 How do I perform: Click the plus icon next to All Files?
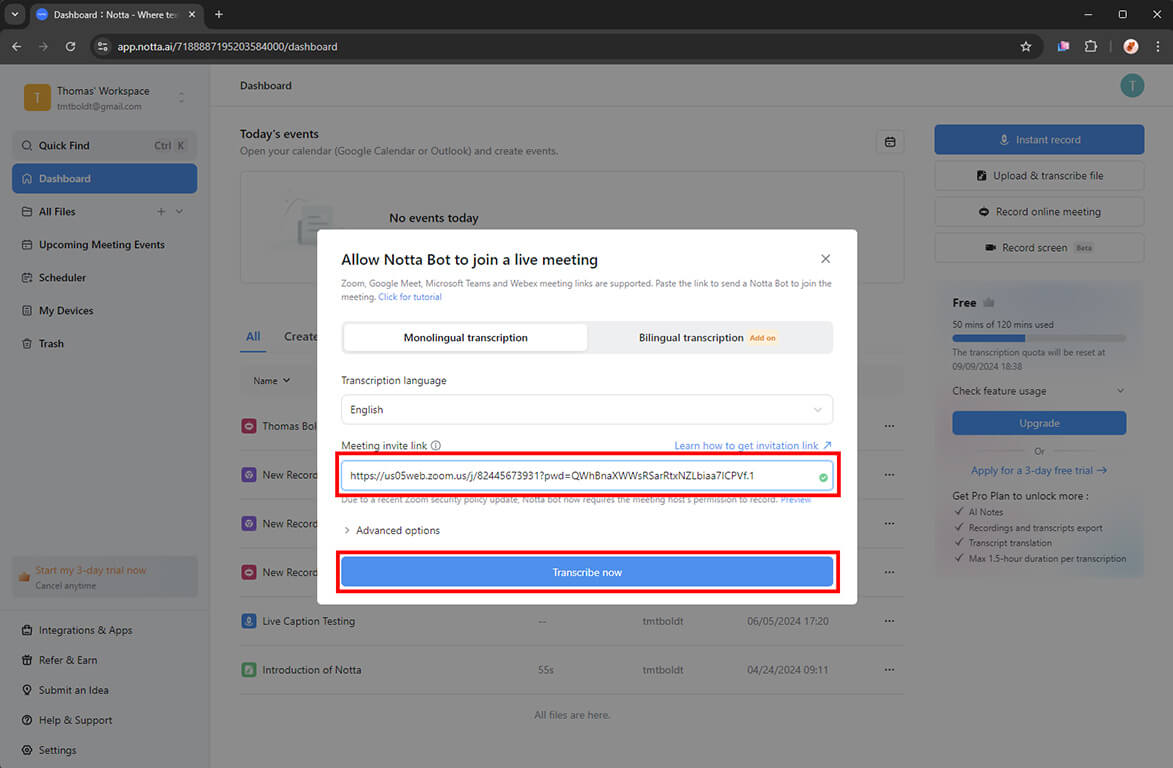tap(161, 212)
